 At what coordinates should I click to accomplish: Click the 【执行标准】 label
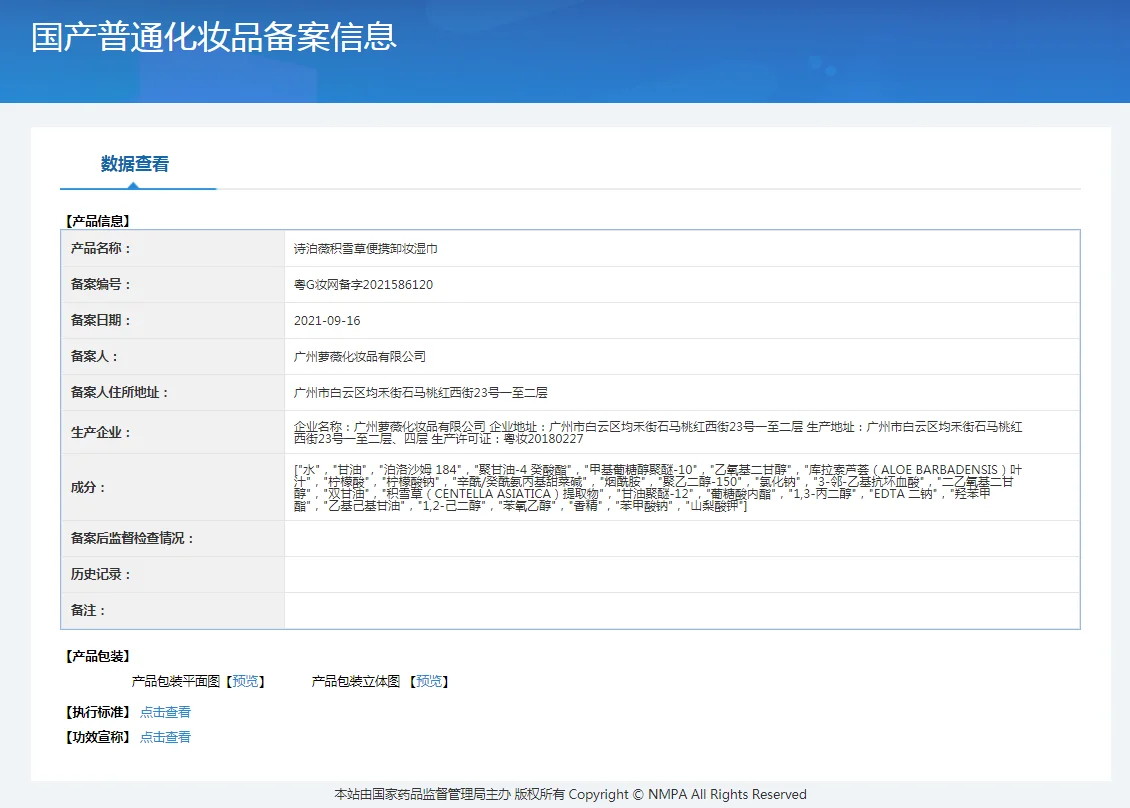[98, 712]
